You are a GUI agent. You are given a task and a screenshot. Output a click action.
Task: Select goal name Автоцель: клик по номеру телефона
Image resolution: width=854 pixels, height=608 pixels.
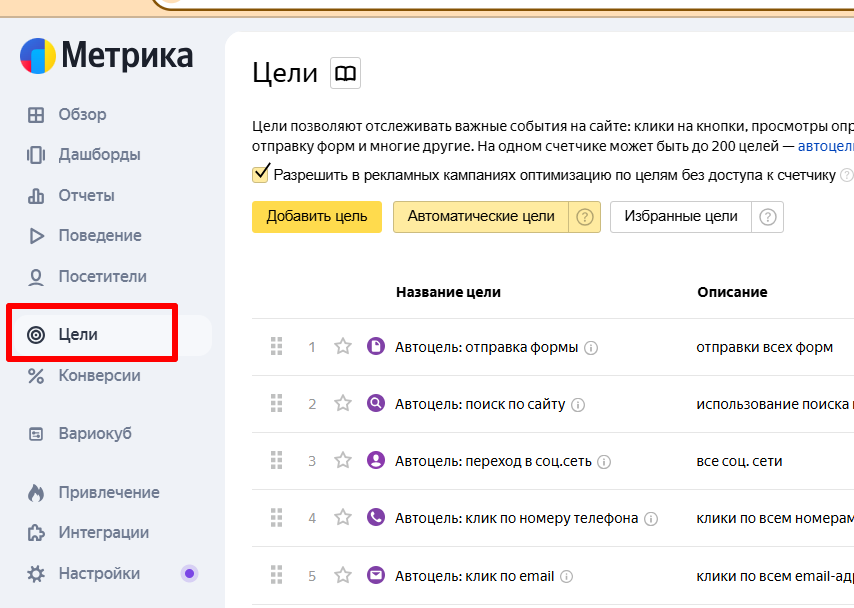tap(516, 518)
